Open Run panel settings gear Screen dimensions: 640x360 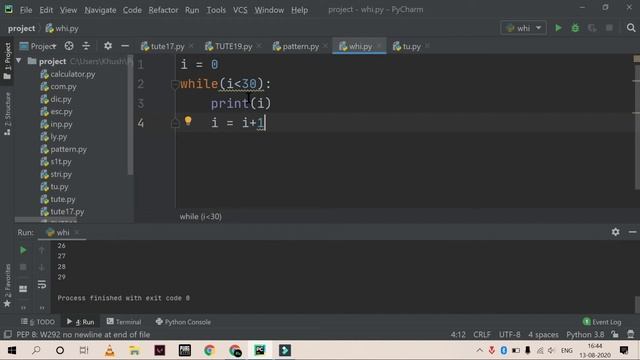616,232
